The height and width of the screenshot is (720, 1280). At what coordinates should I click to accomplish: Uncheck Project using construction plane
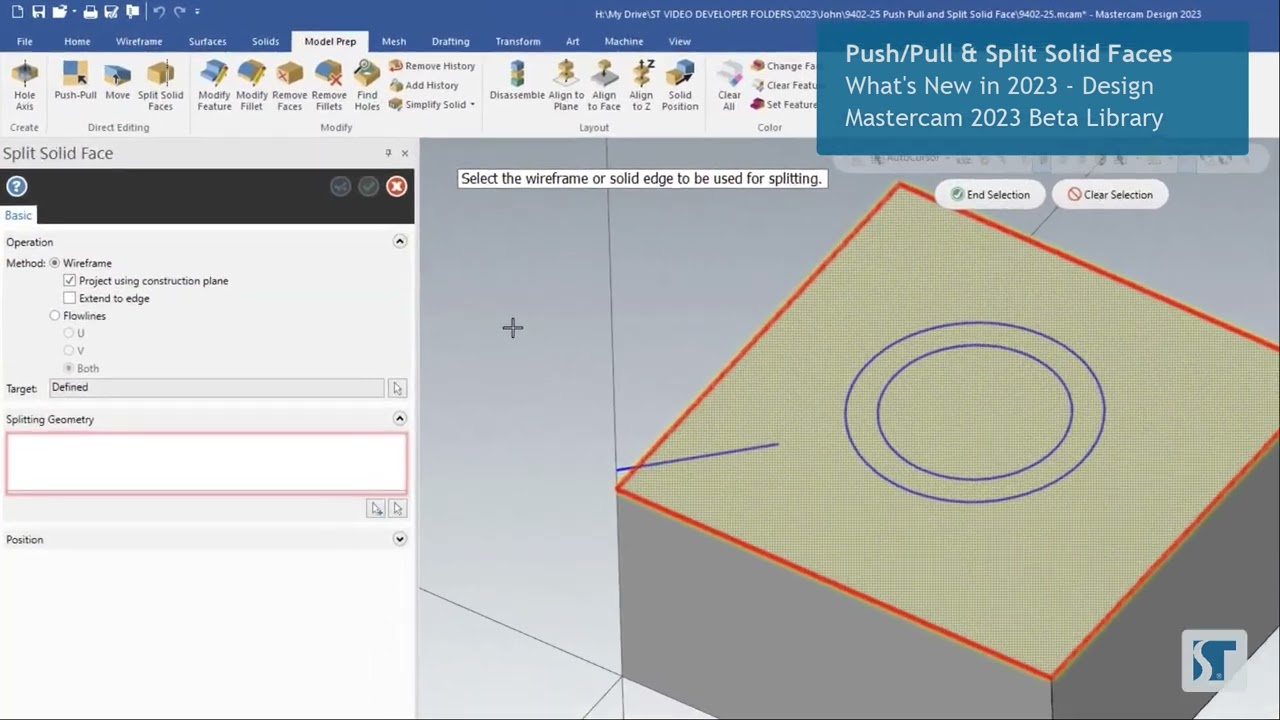pyautogui.click(x=69, y=281)
